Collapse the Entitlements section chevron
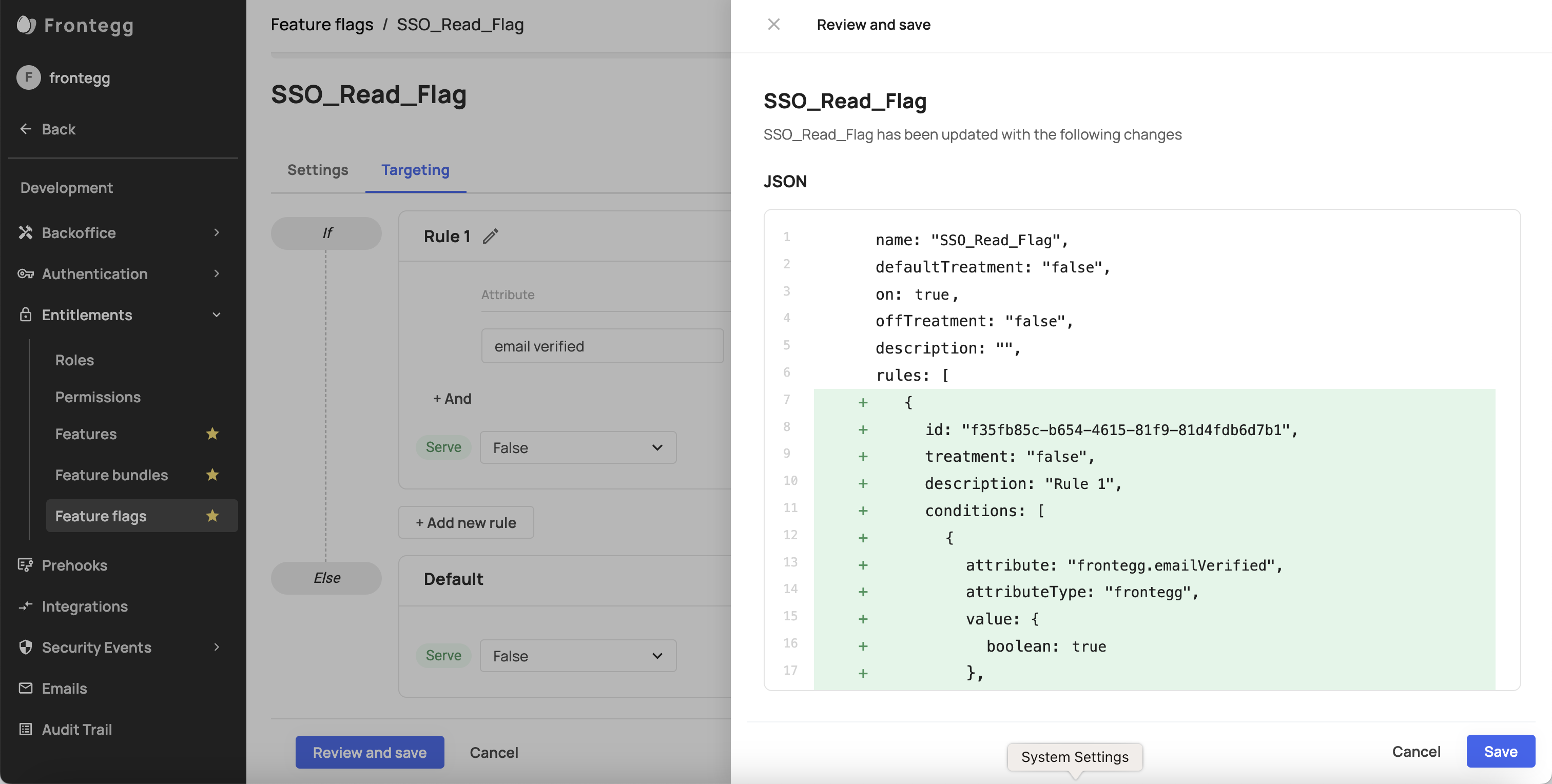1552x784 pixels. point(217,315)
